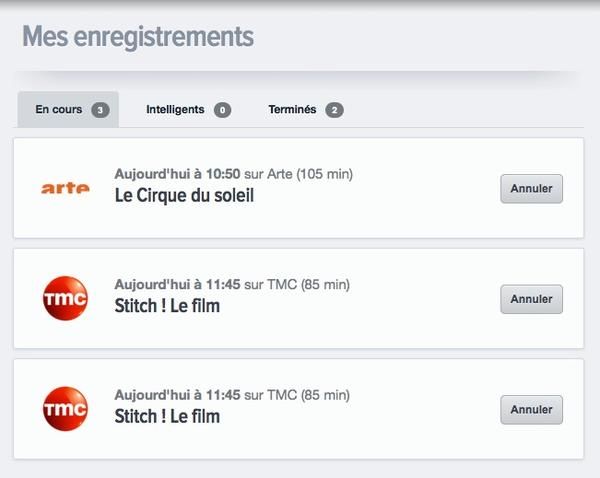Select the middle Stitch ! Le film title
Viewport: 600px width, 478px height.
(167, 306)
